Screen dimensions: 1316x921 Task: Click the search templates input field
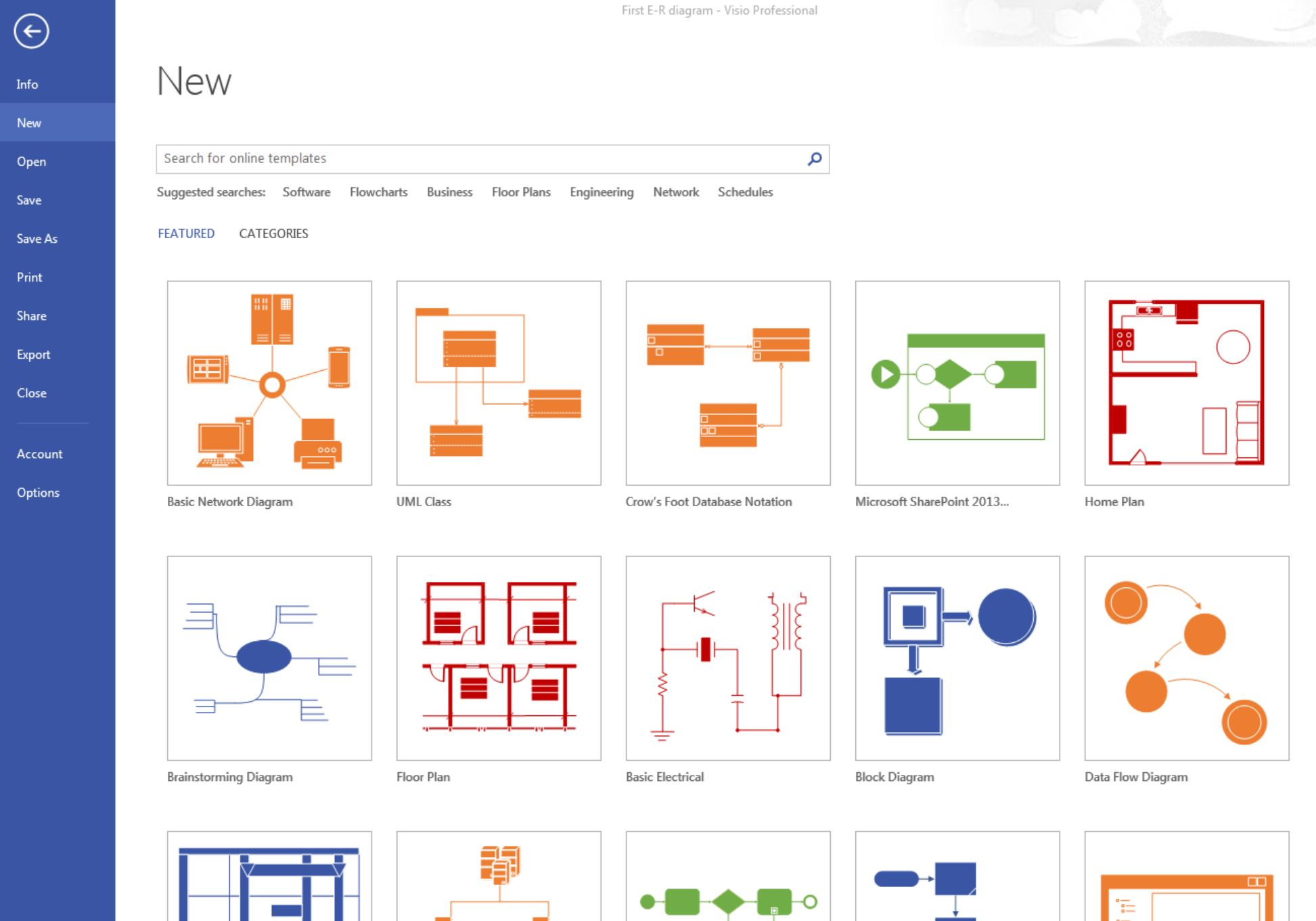[x=491, y=158]
